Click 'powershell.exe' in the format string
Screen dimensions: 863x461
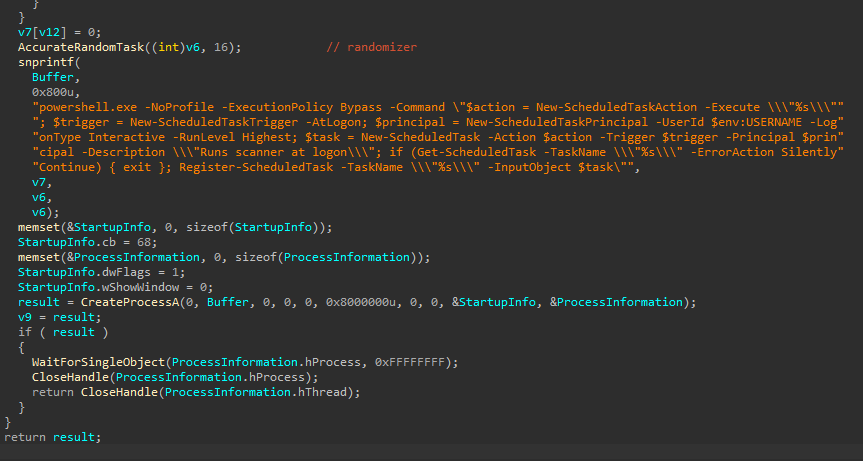tap(88, 107)
